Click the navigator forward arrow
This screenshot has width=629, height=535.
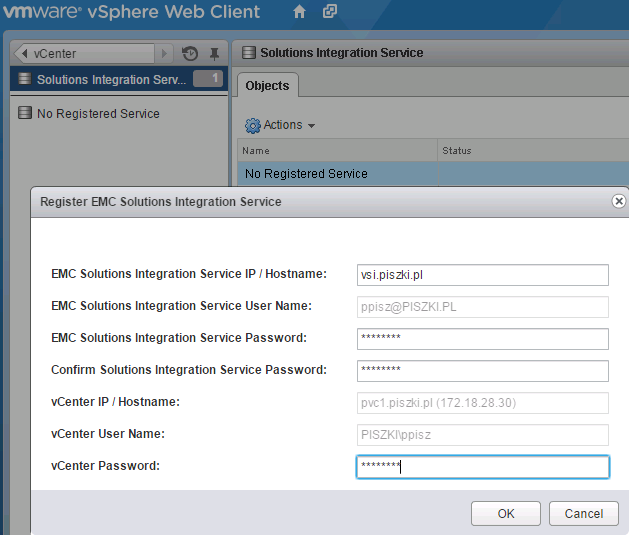pyautogui.click(x=166, y=53)
